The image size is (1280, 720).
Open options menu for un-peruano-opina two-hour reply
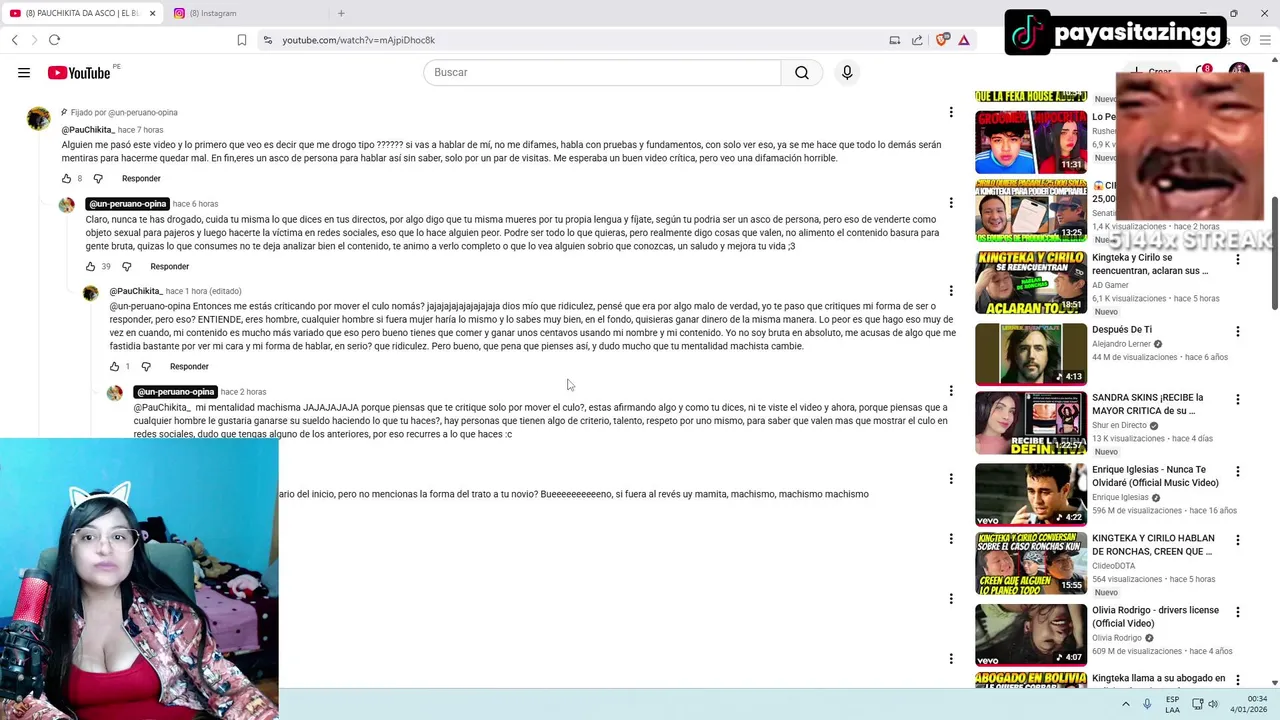(x=951, y=391)
